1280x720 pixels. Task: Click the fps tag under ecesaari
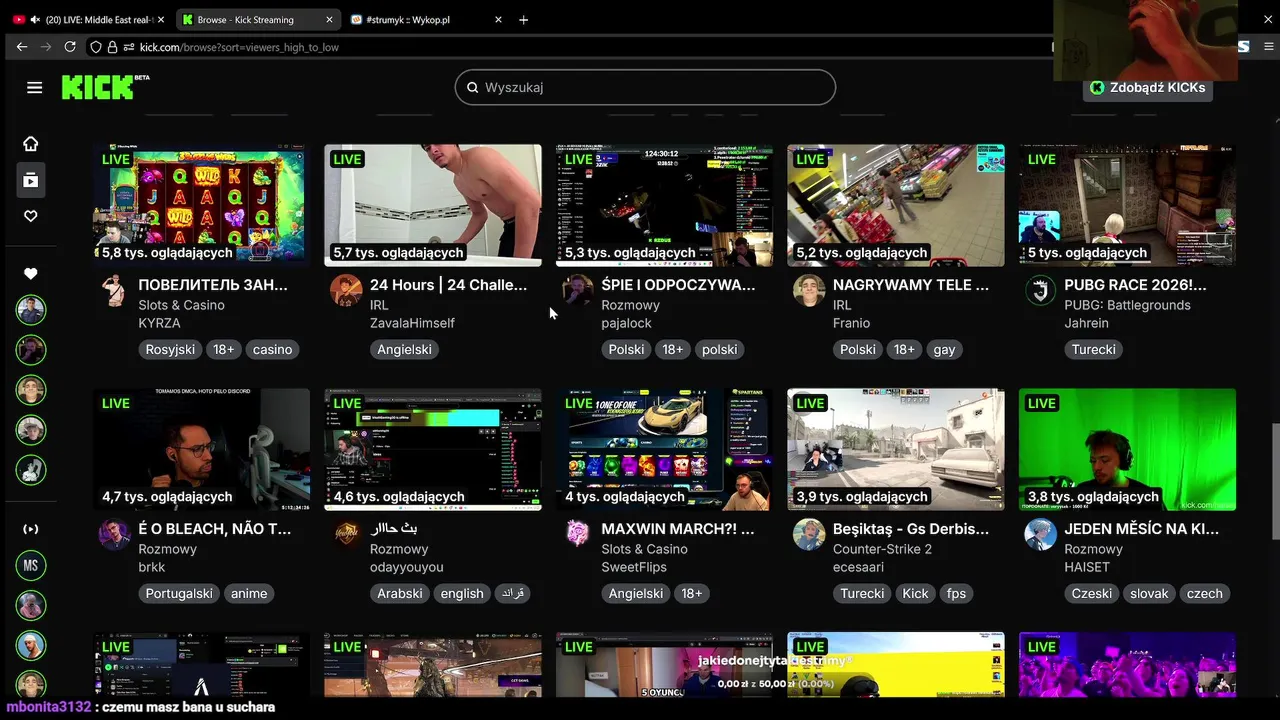957,593
